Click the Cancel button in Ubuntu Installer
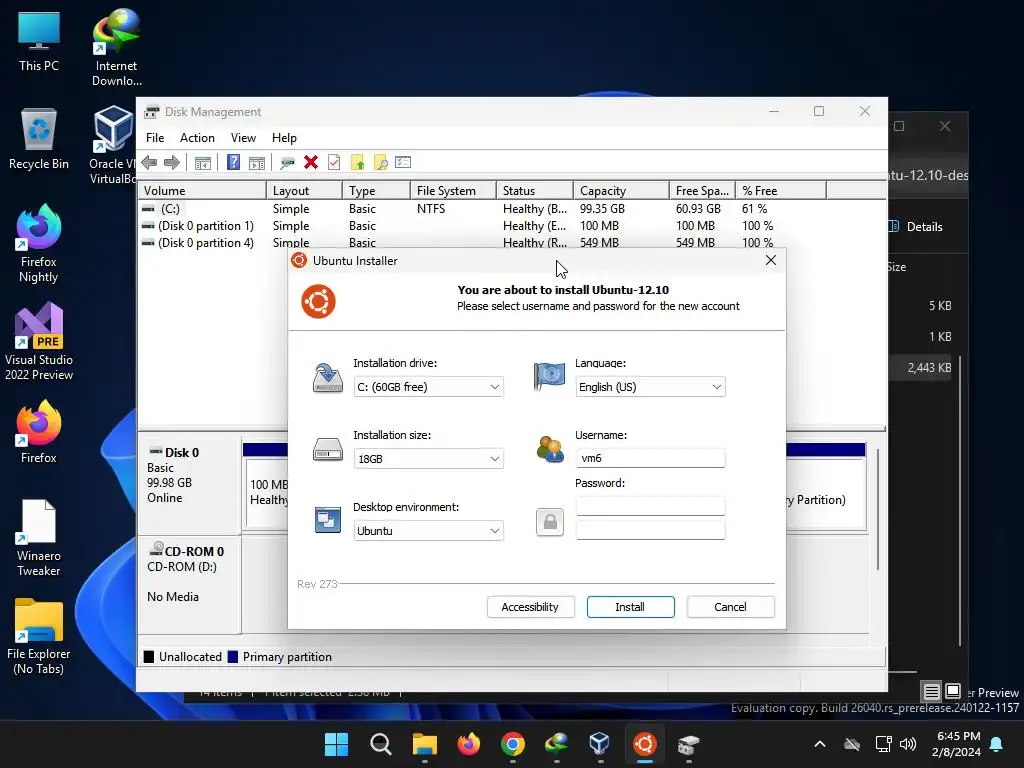Viewport: 1024px width, 768px height. [x=730, y=607]
